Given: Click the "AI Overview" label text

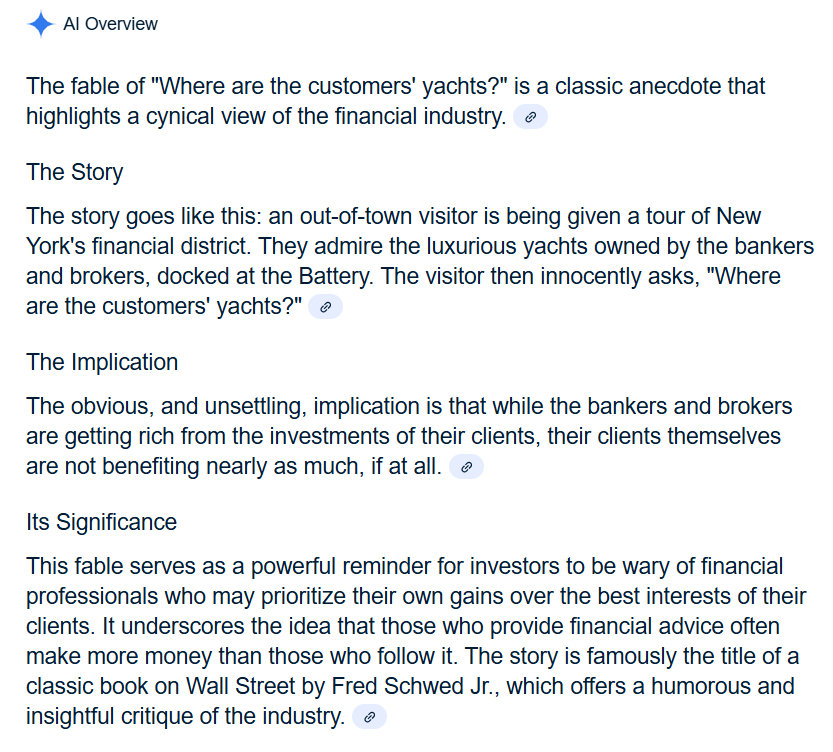Looking at the screenshot, I should click(110, 24).
